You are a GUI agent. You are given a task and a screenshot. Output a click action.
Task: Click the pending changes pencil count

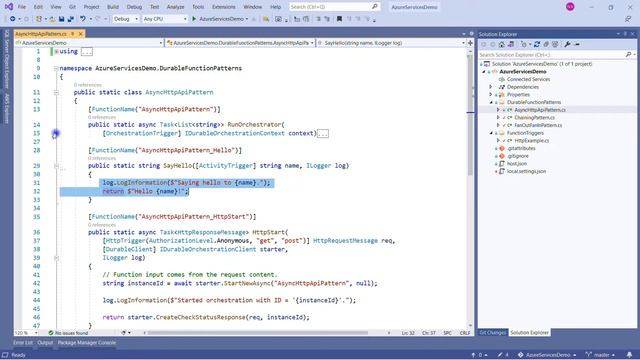[x=503, y=355]
